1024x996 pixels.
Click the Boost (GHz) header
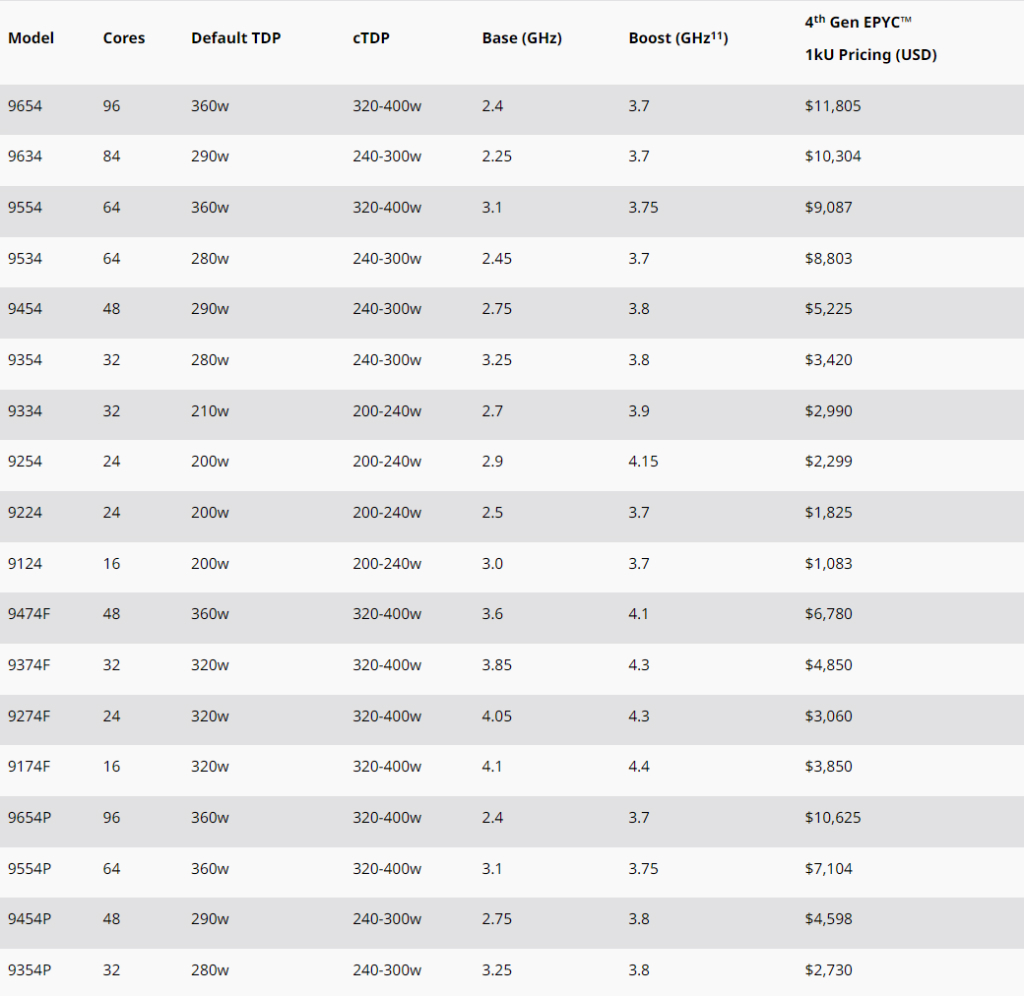point(678,38)
